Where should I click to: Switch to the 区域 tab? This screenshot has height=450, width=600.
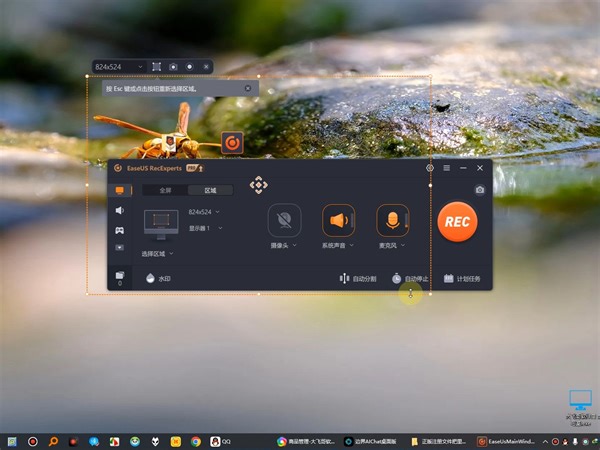pyautogui.click(x=210, y=190)
